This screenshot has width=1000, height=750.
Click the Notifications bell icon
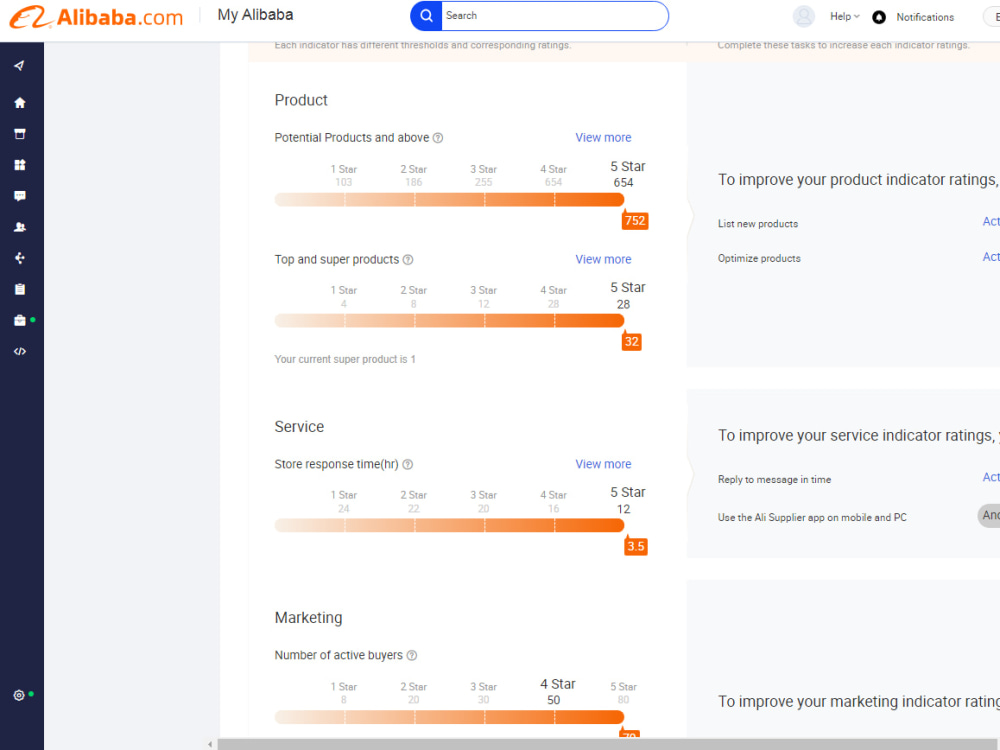(x=879, y=17)
